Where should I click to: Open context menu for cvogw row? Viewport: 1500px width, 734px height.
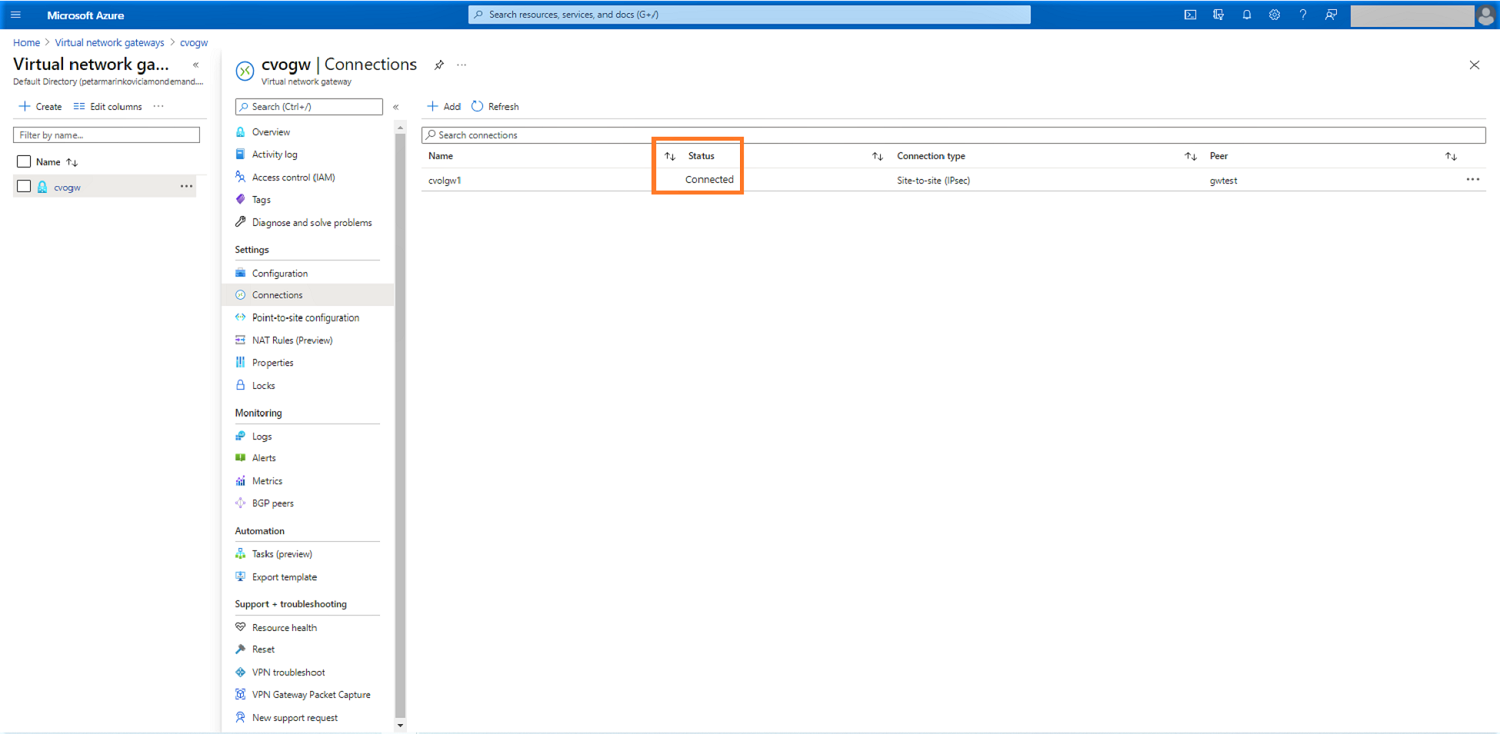187,187
